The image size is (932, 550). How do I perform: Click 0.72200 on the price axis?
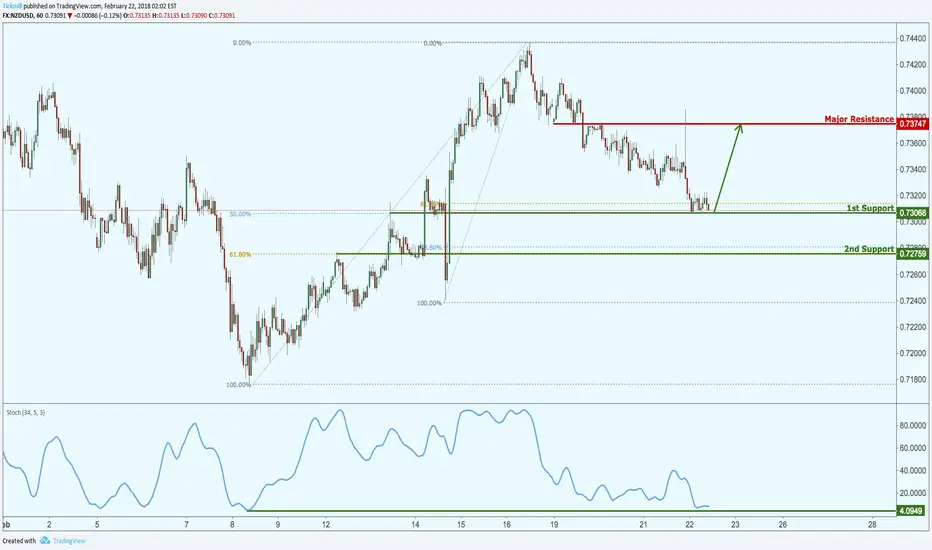coord(912,327)
